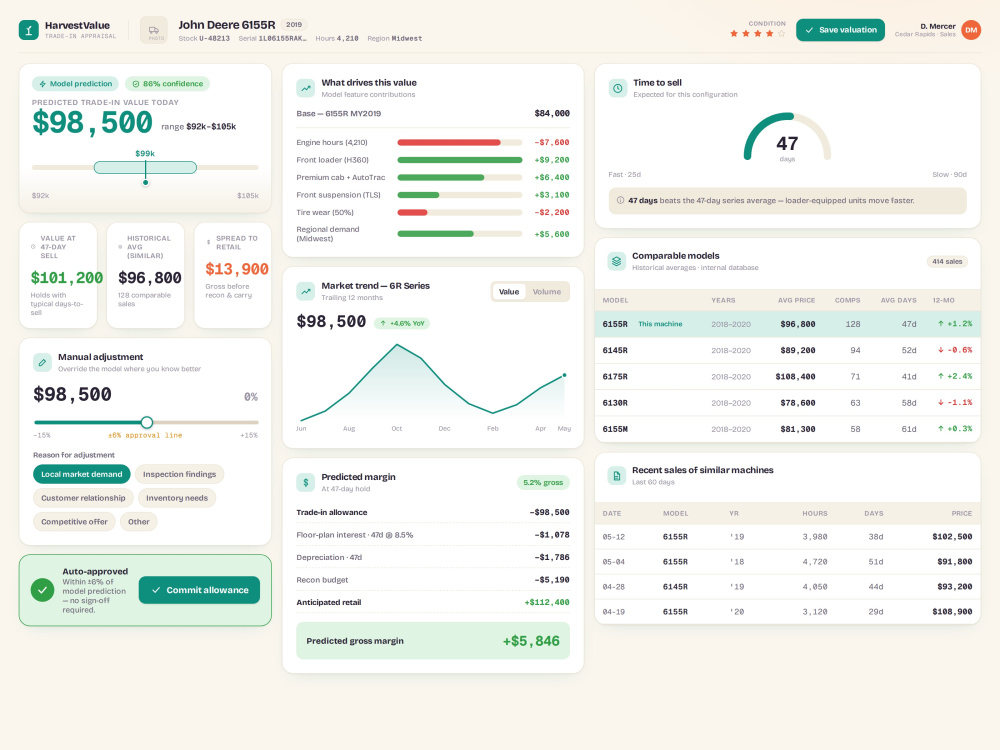This screenshot has width=1000, height=750.
Task: Click the Spread to retail card
Action: [233, 275]
